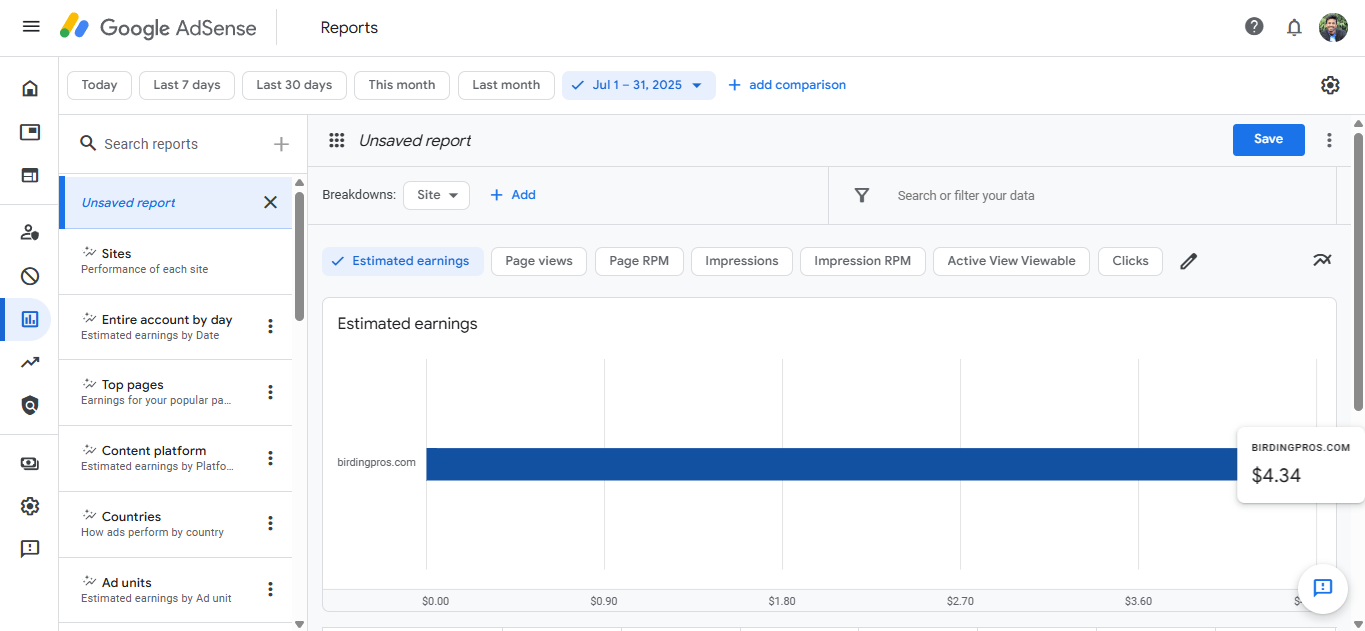Screen dimensions: 1365x631
Task: Select the Last 7 days range
Action: (x=187, y=85)
